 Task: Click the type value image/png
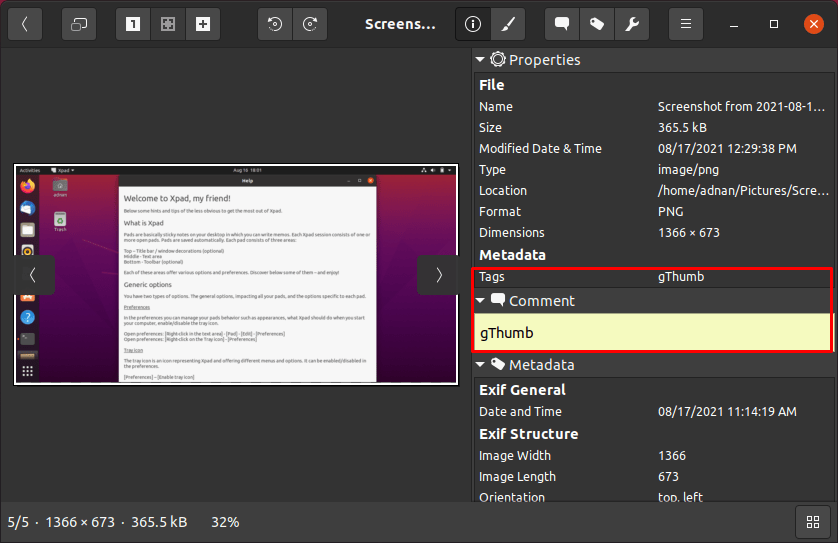tap(688, 169)
